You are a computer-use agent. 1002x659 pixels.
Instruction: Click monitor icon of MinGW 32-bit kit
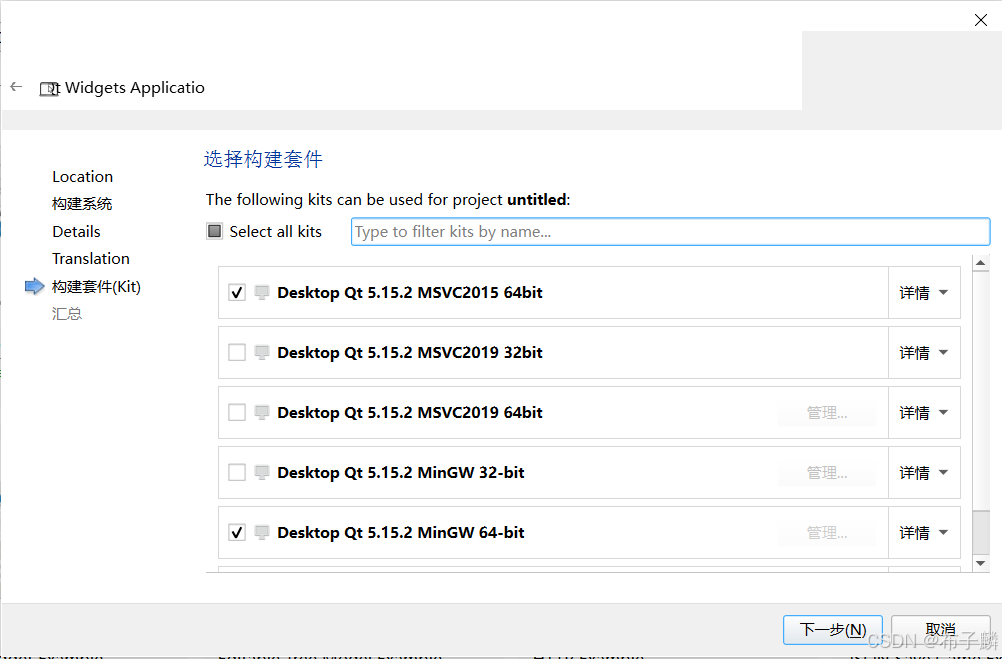[x=261, y=473]
